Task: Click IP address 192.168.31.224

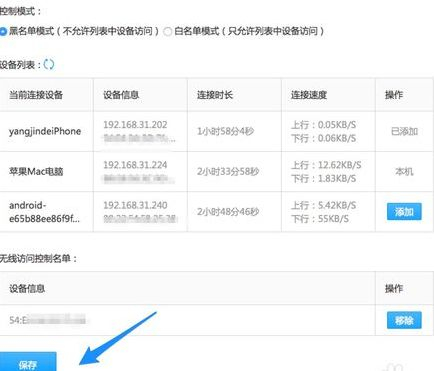Action: pyautogui.click(x=135, y=165)
